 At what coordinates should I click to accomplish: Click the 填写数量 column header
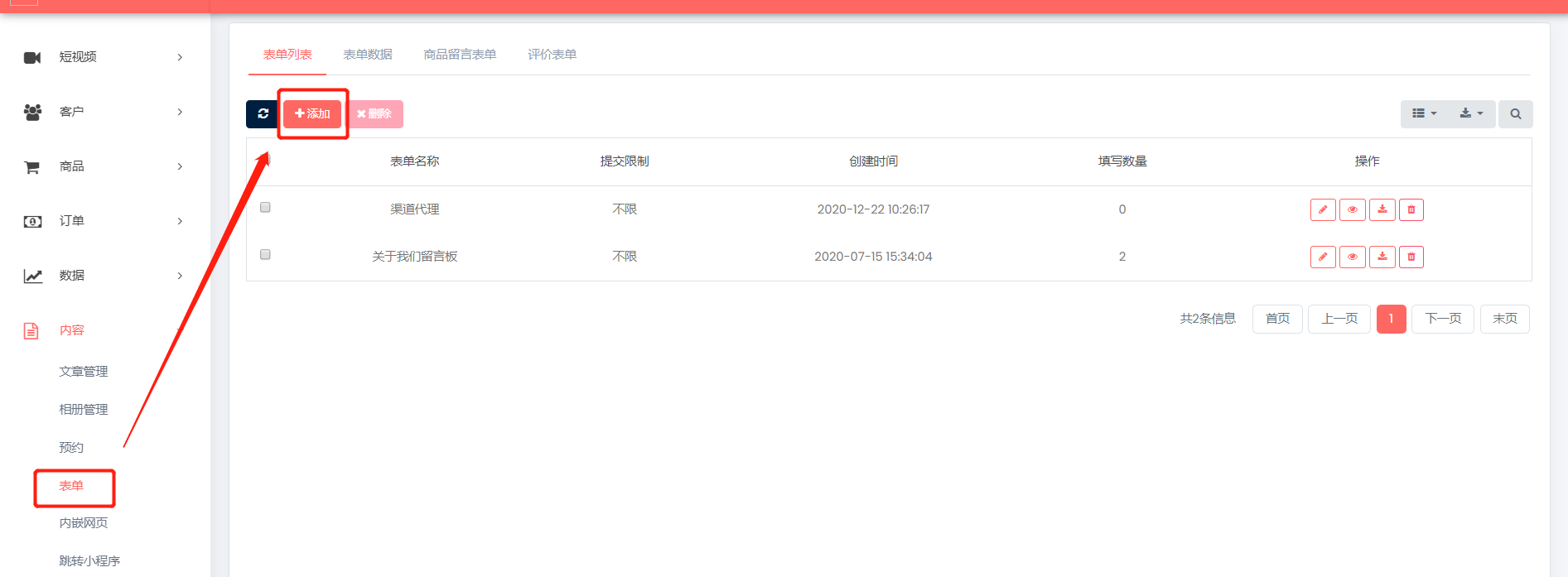[x=1122, y=161]
